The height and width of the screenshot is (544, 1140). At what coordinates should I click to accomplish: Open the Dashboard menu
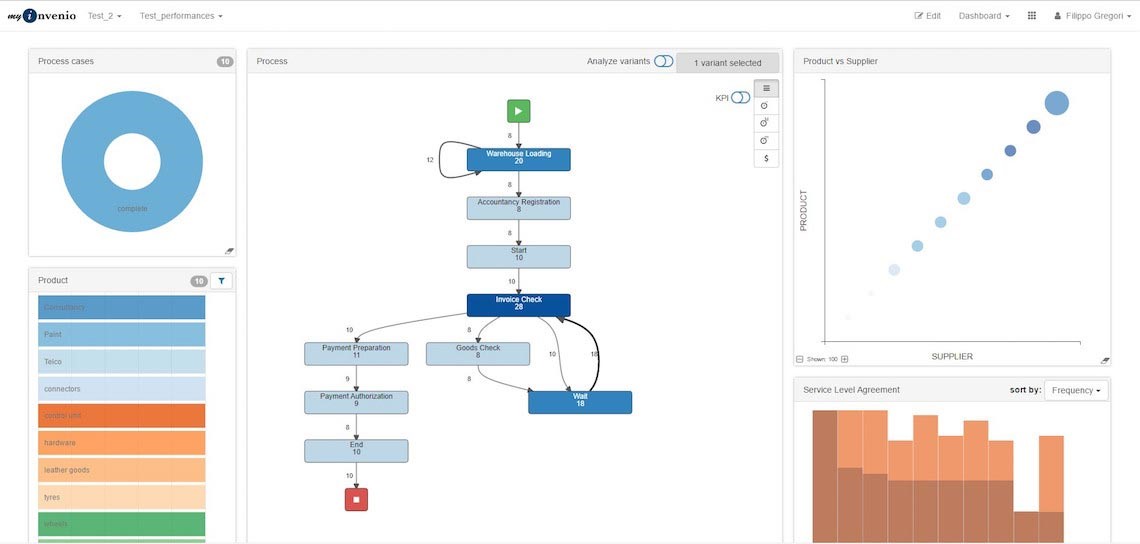pos(983,16)
